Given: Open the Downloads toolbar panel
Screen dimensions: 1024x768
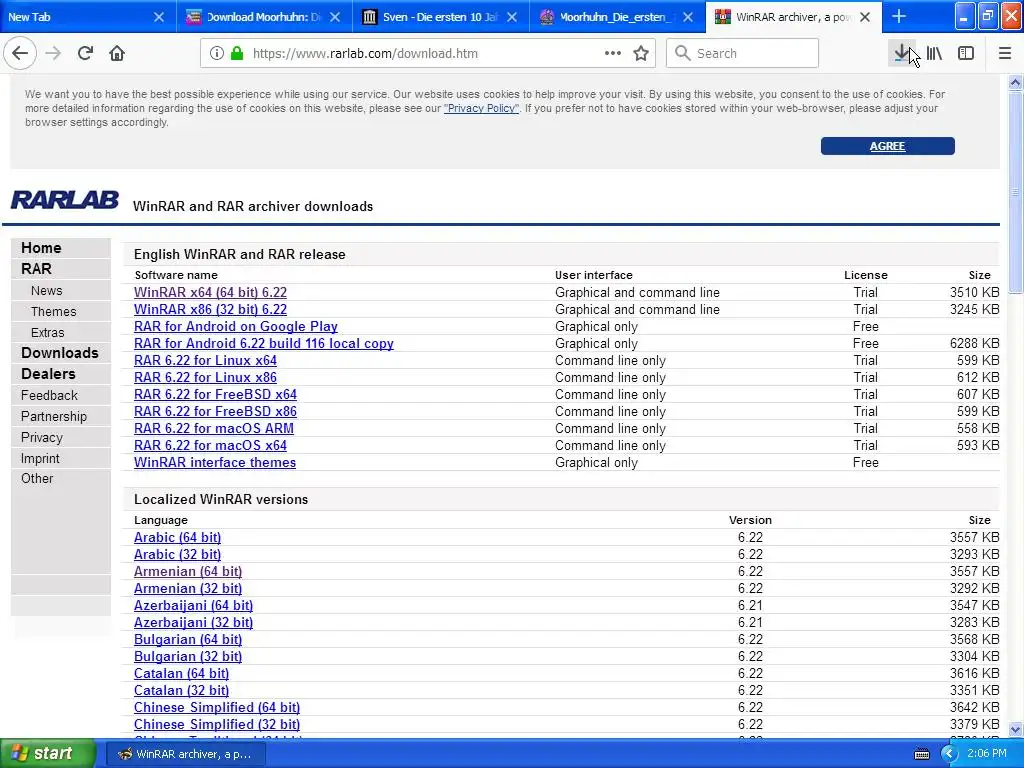Looking at the screenshot, I should point(902,54).
